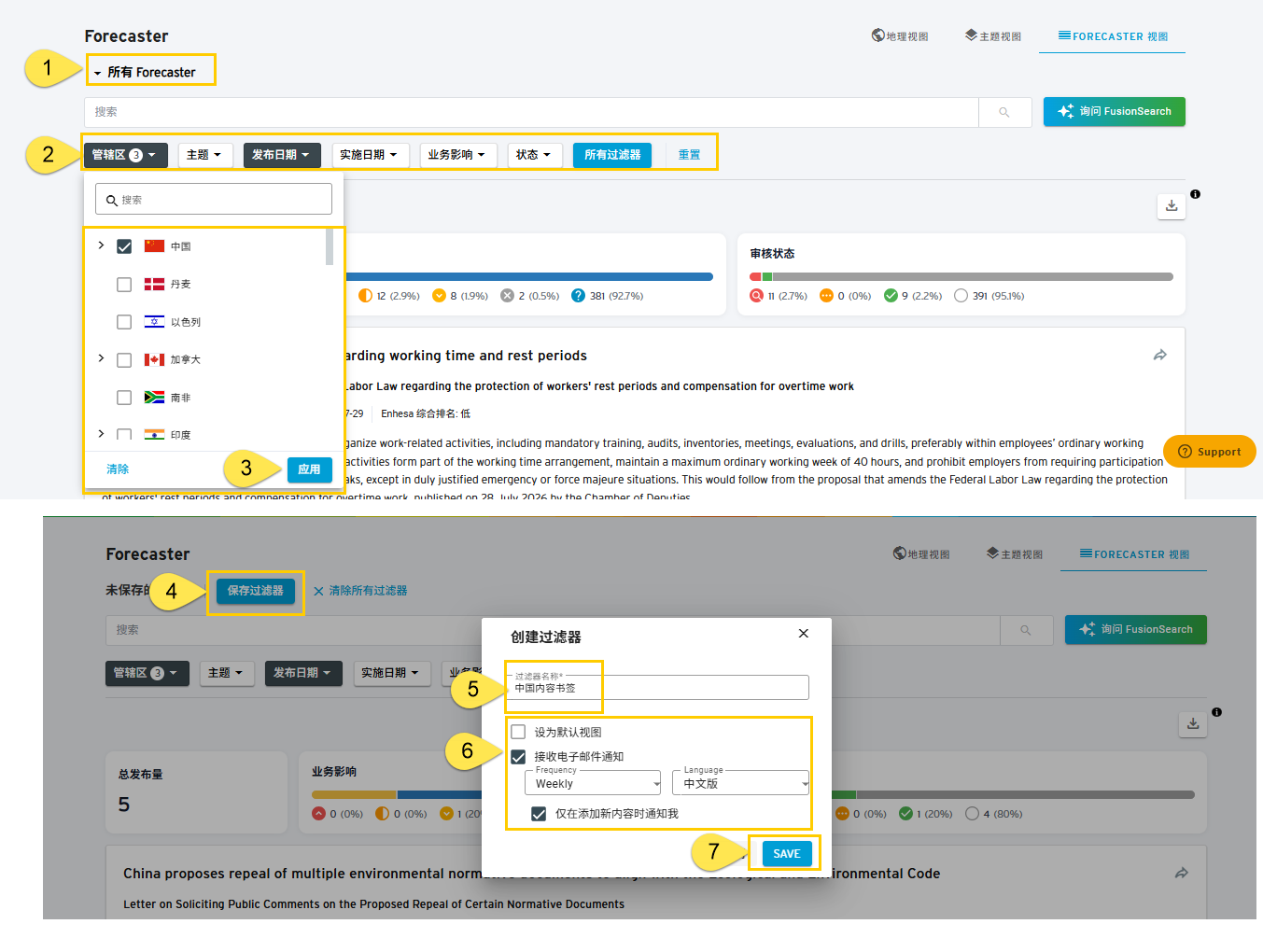Image resolution: width=1263 pixels, height=952 pixels.
Task: Click the 应用 button
Action: point(309,469)
